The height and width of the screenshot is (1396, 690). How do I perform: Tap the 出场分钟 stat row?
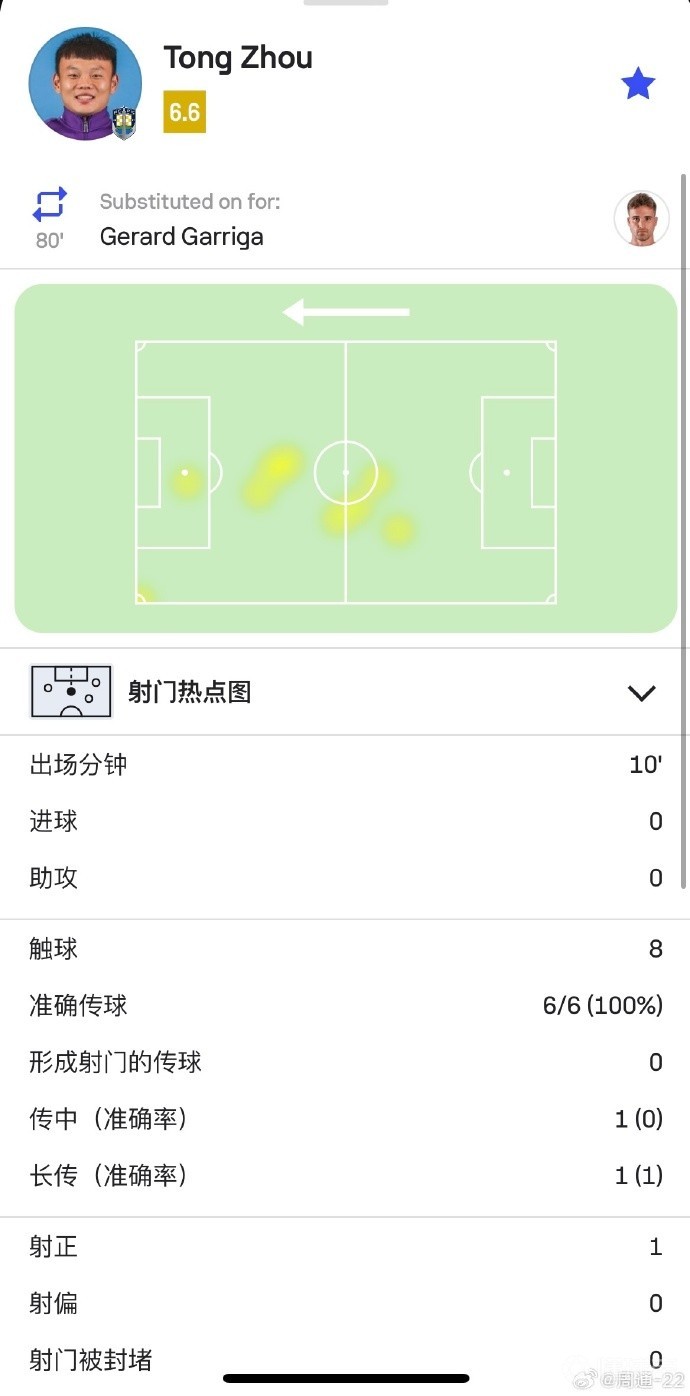point(345,765)
